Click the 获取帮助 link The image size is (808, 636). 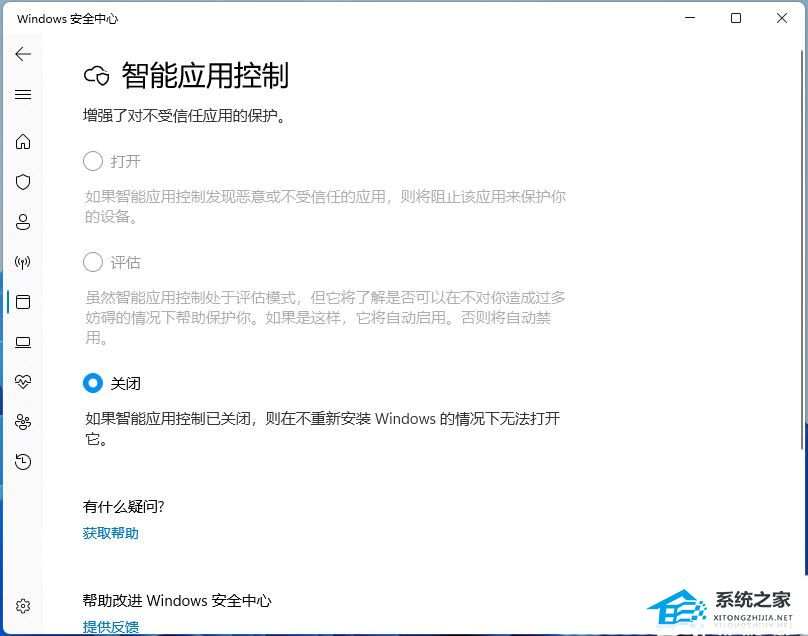pyautogui.click(x=111, y=533)
